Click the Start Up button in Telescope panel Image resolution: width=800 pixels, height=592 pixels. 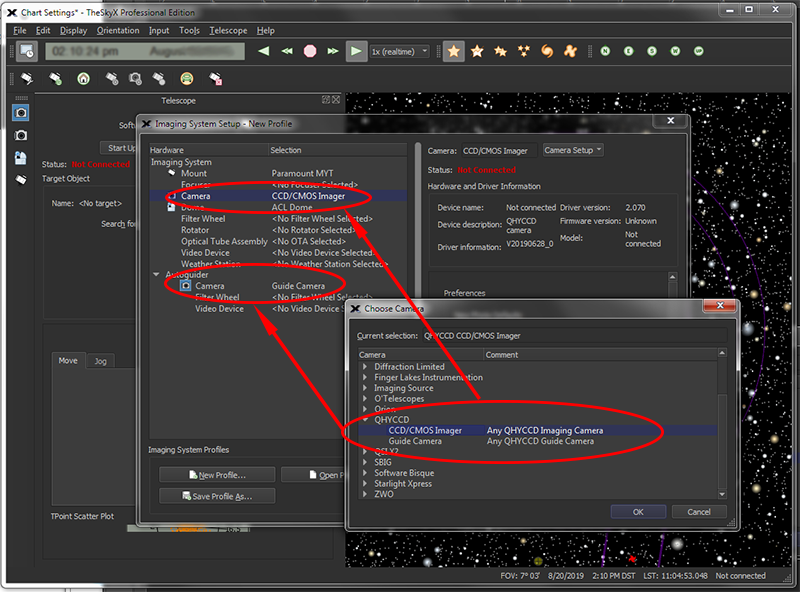118,148
